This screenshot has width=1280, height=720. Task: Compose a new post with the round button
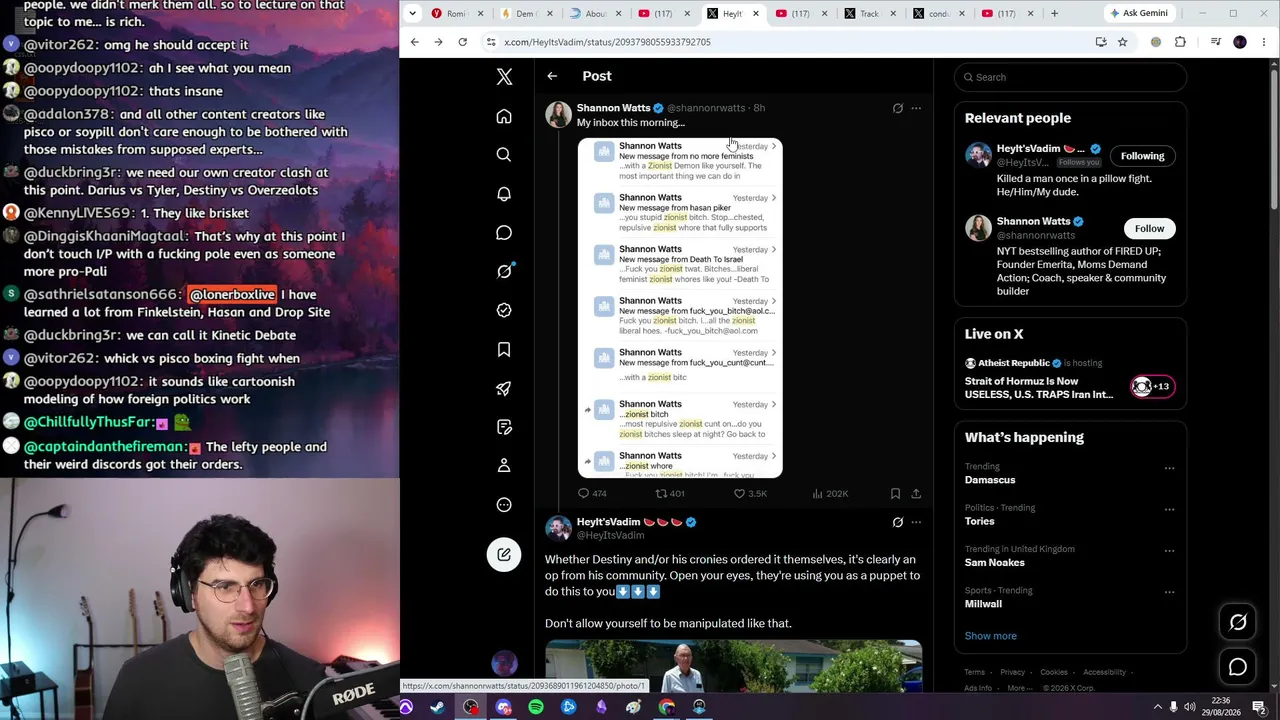[x=504, y=555]
